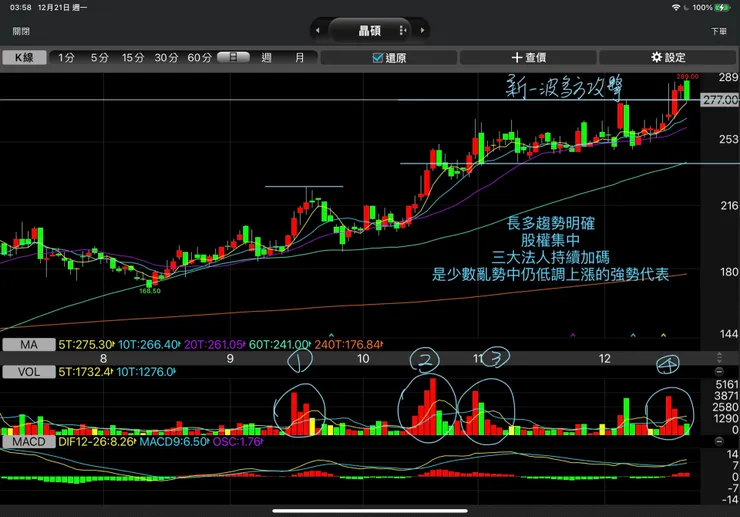740x517 pixels.
Task: Tap the VOL 10T:1276.0 value
Action: (x=146, y=372)
